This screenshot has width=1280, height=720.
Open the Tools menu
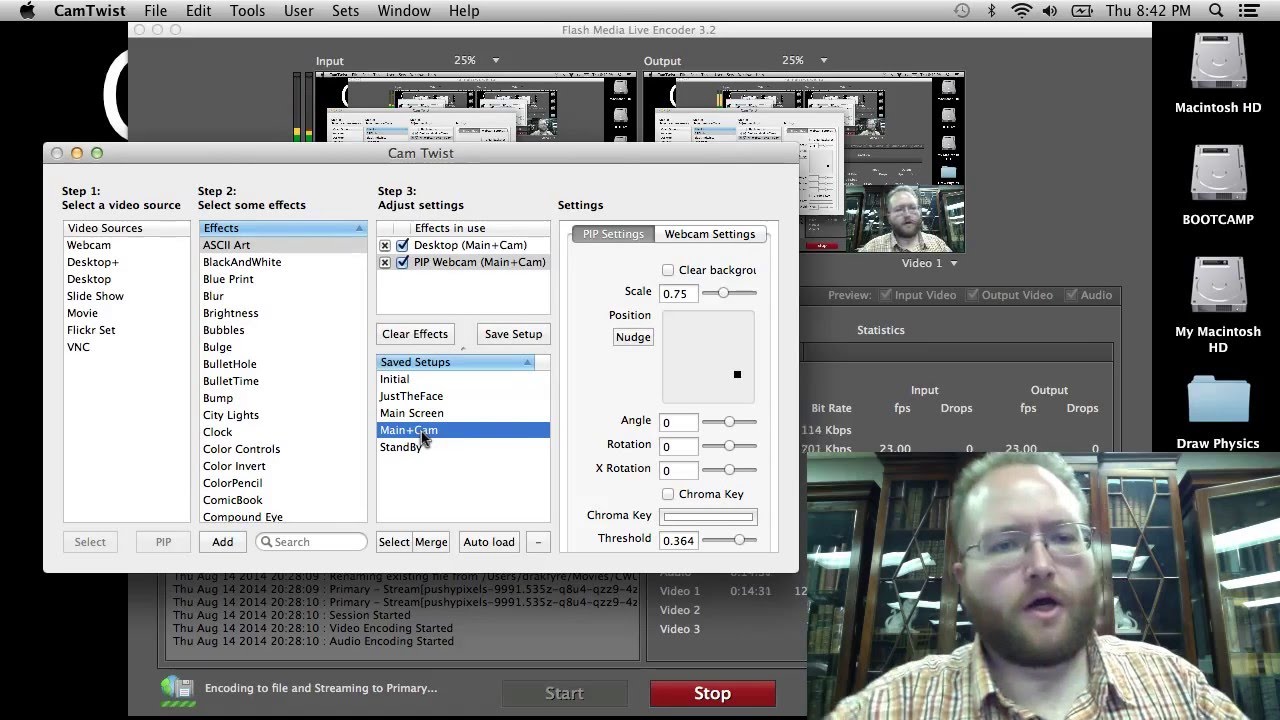(247, 11)
